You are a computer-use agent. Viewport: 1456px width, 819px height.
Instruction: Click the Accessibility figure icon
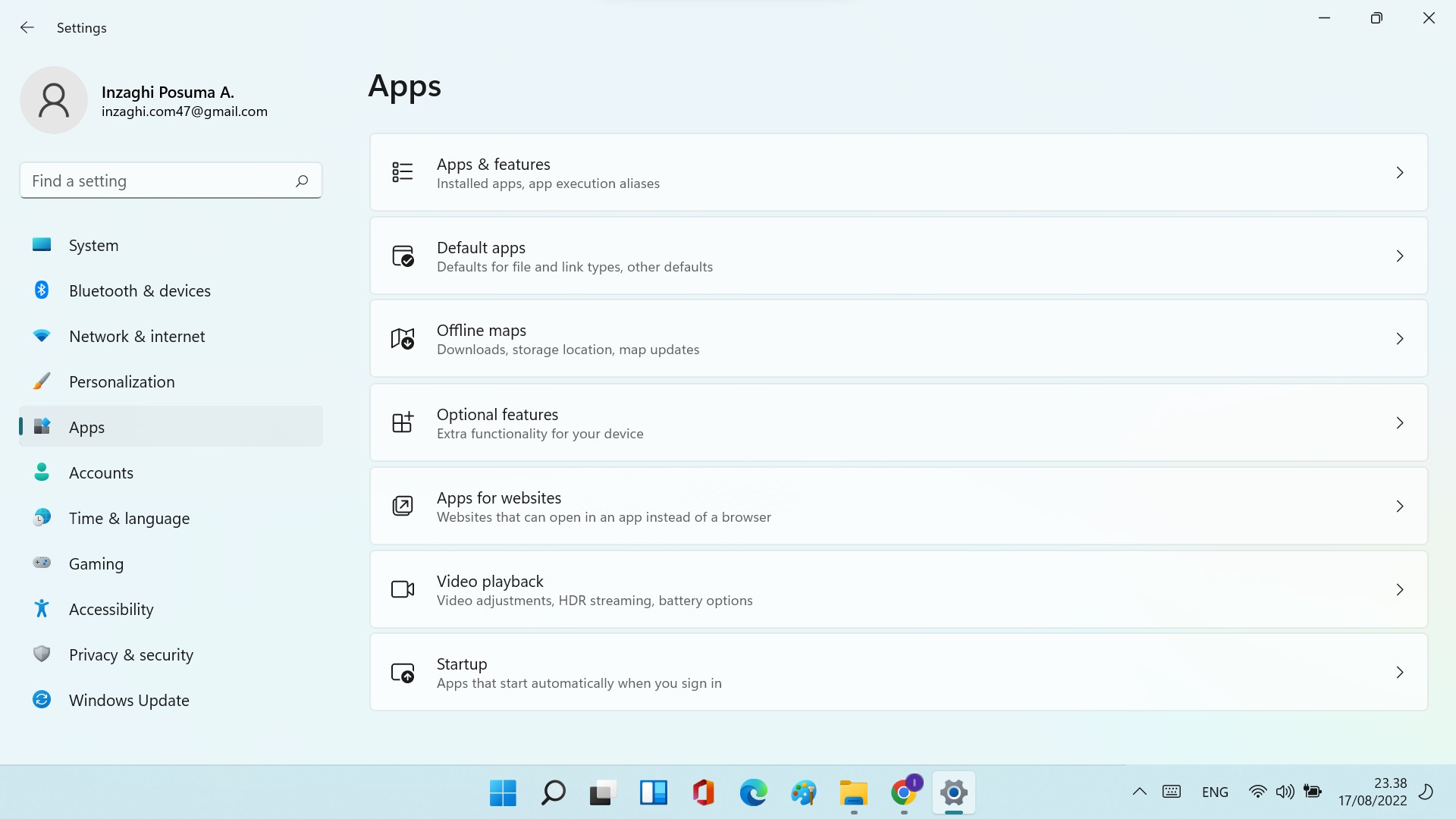click(42, 609)
